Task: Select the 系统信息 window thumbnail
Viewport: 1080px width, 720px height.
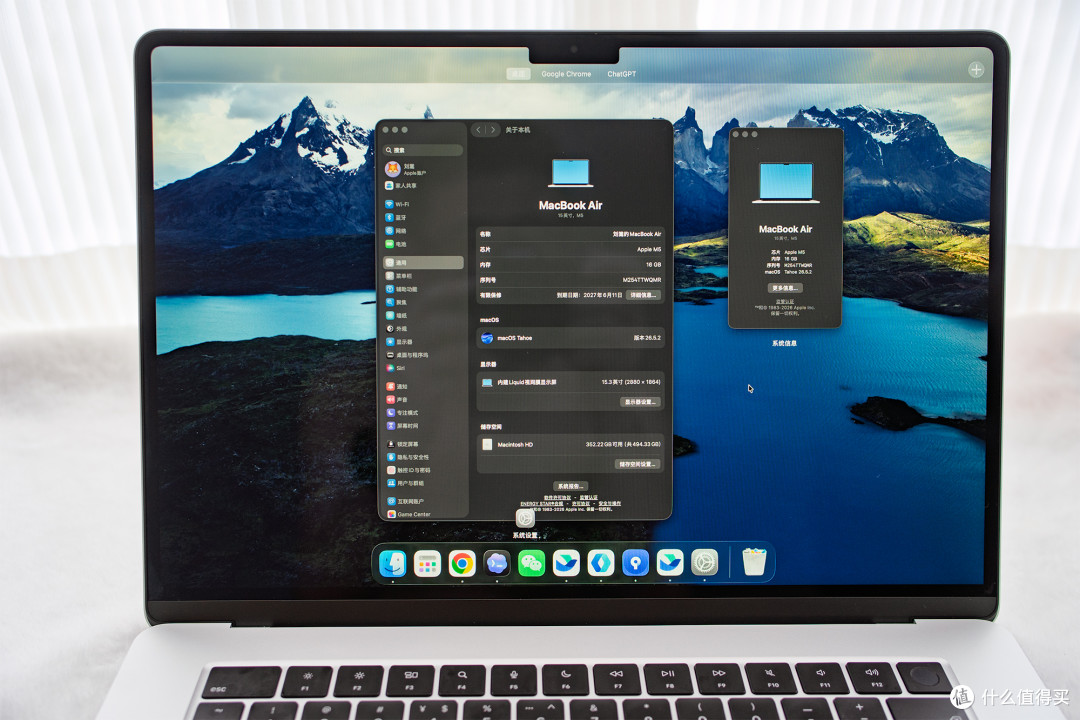Action: (785, 228)
